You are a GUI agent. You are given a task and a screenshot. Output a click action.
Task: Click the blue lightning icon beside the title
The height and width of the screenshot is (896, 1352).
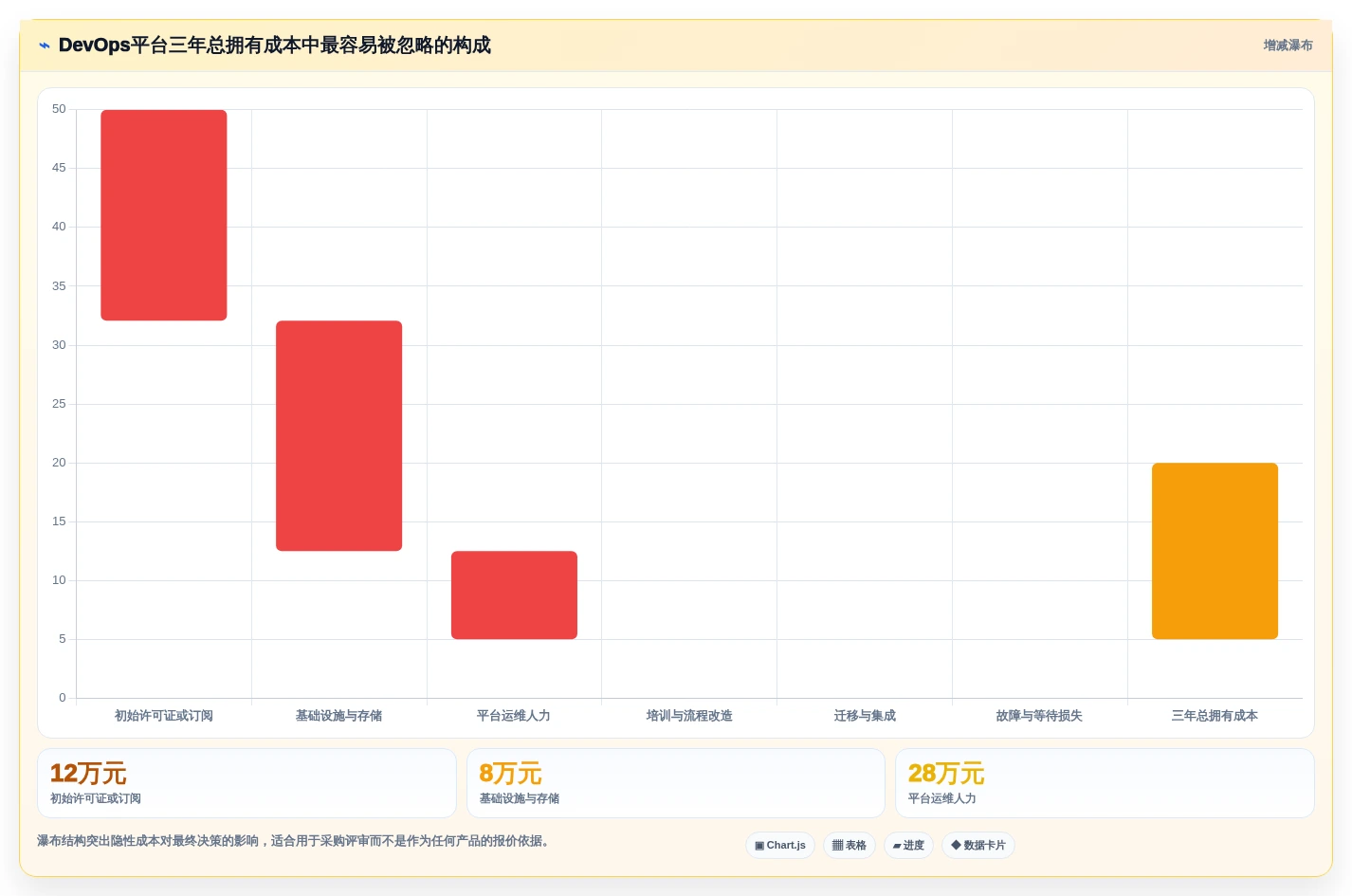(x=44, y=46)
